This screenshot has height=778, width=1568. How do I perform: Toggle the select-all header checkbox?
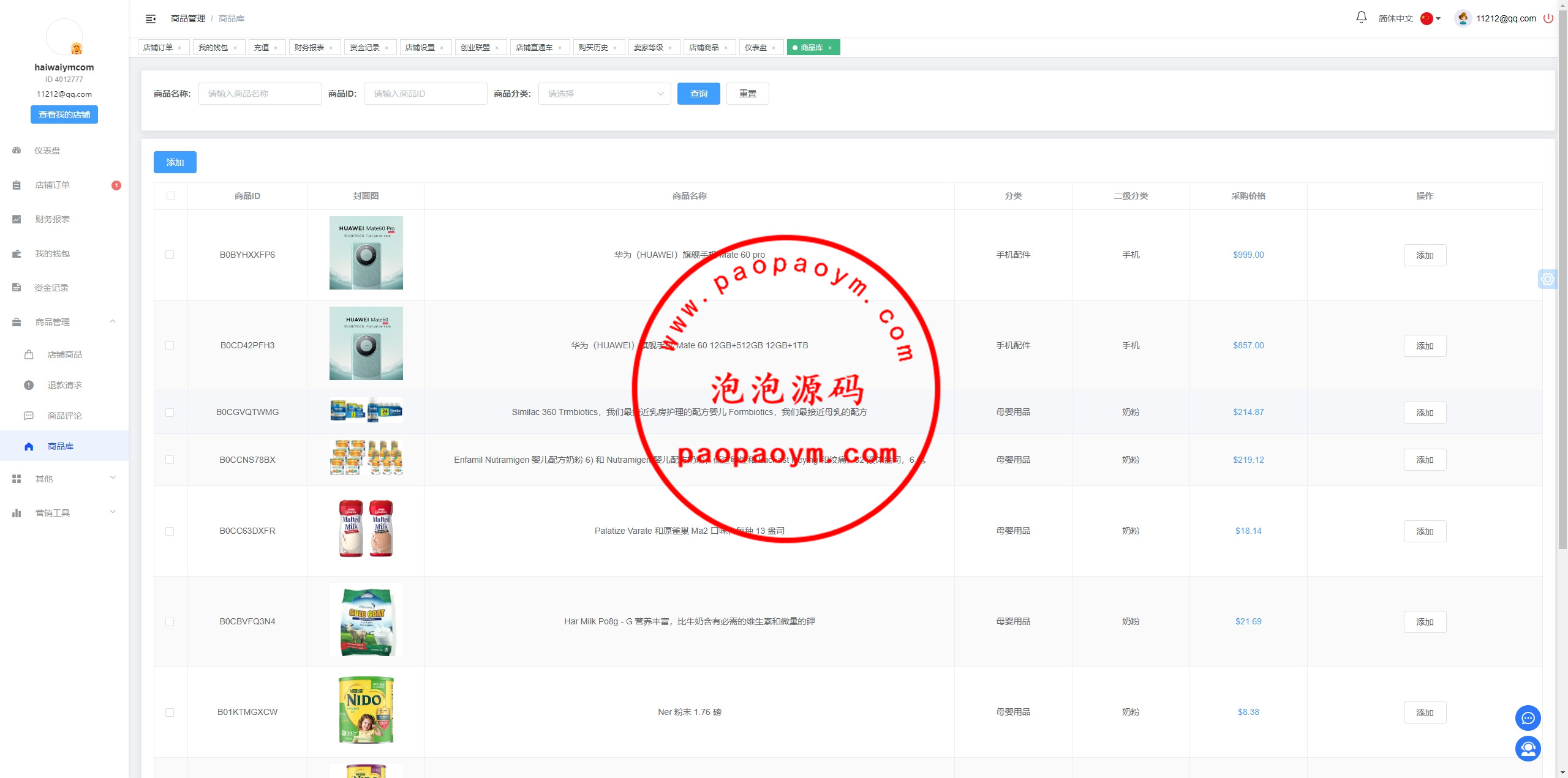click(x=171, y=196)
